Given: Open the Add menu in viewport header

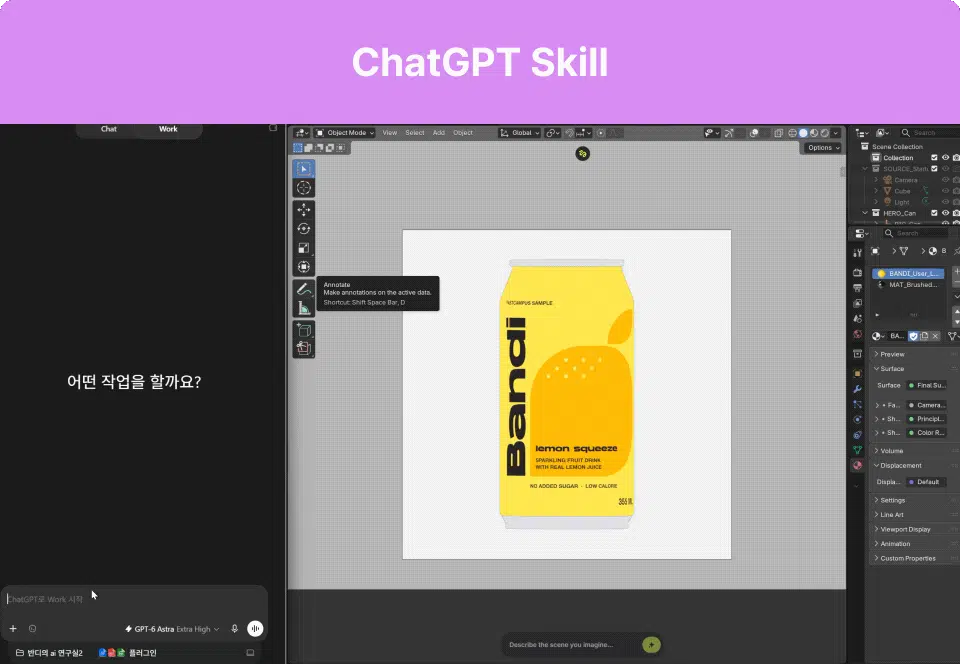Looking at the screenshot, I should pyautogui.click(x=439, y=133).
